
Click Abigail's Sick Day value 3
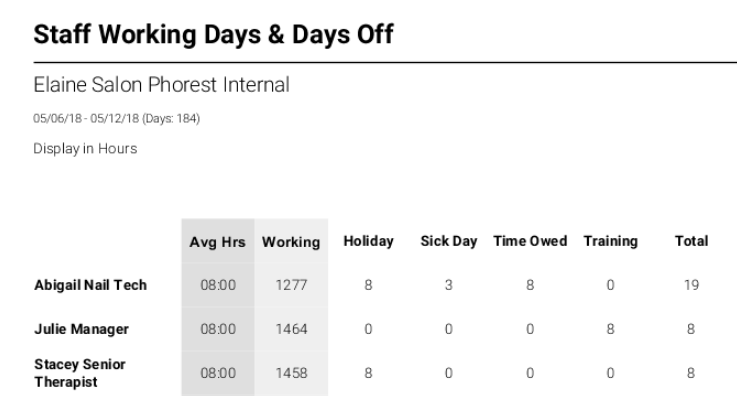449,285
